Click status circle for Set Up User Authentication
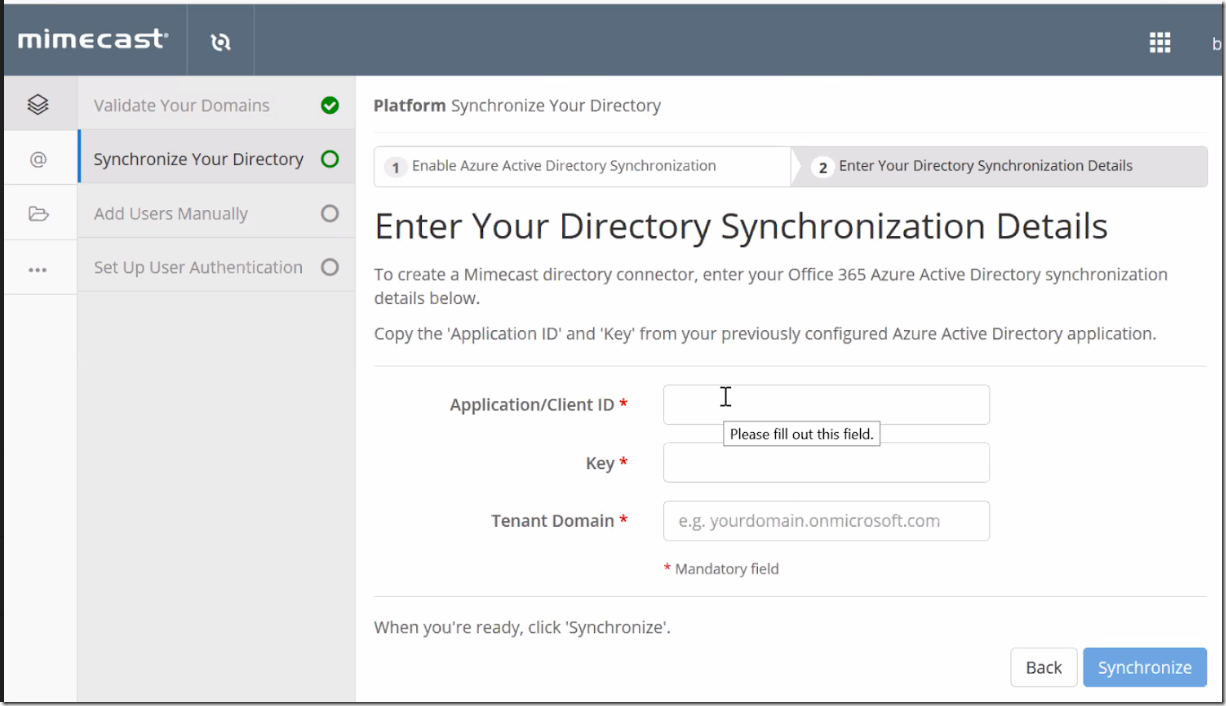 click(x=330, y=267)
